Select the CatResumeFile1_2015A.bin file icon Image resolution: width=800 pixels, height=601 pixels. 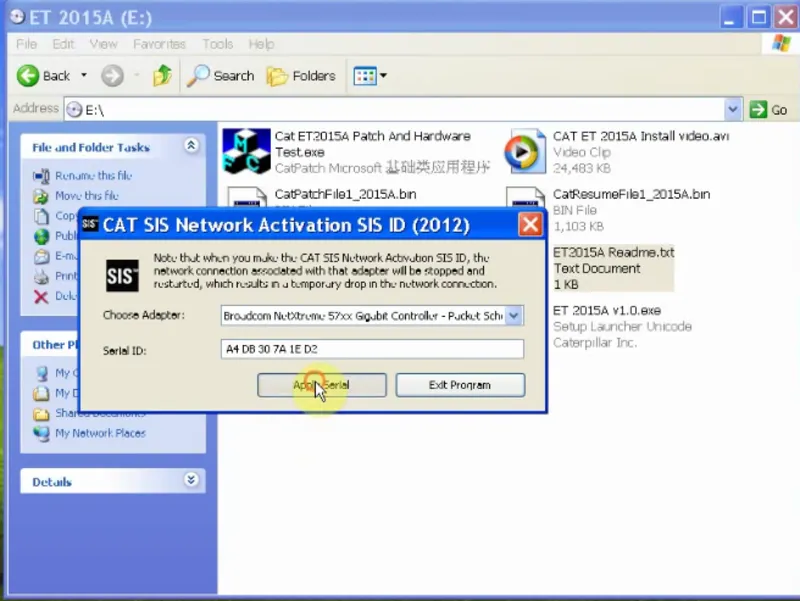[x=525, y=197]
